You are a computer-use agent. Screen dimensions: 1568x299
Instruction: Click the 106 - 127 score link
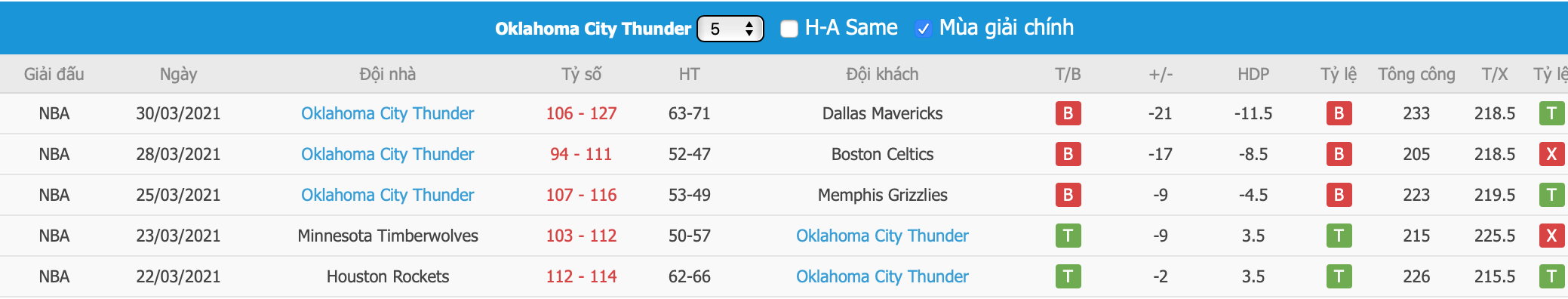[x=581, y=113]
